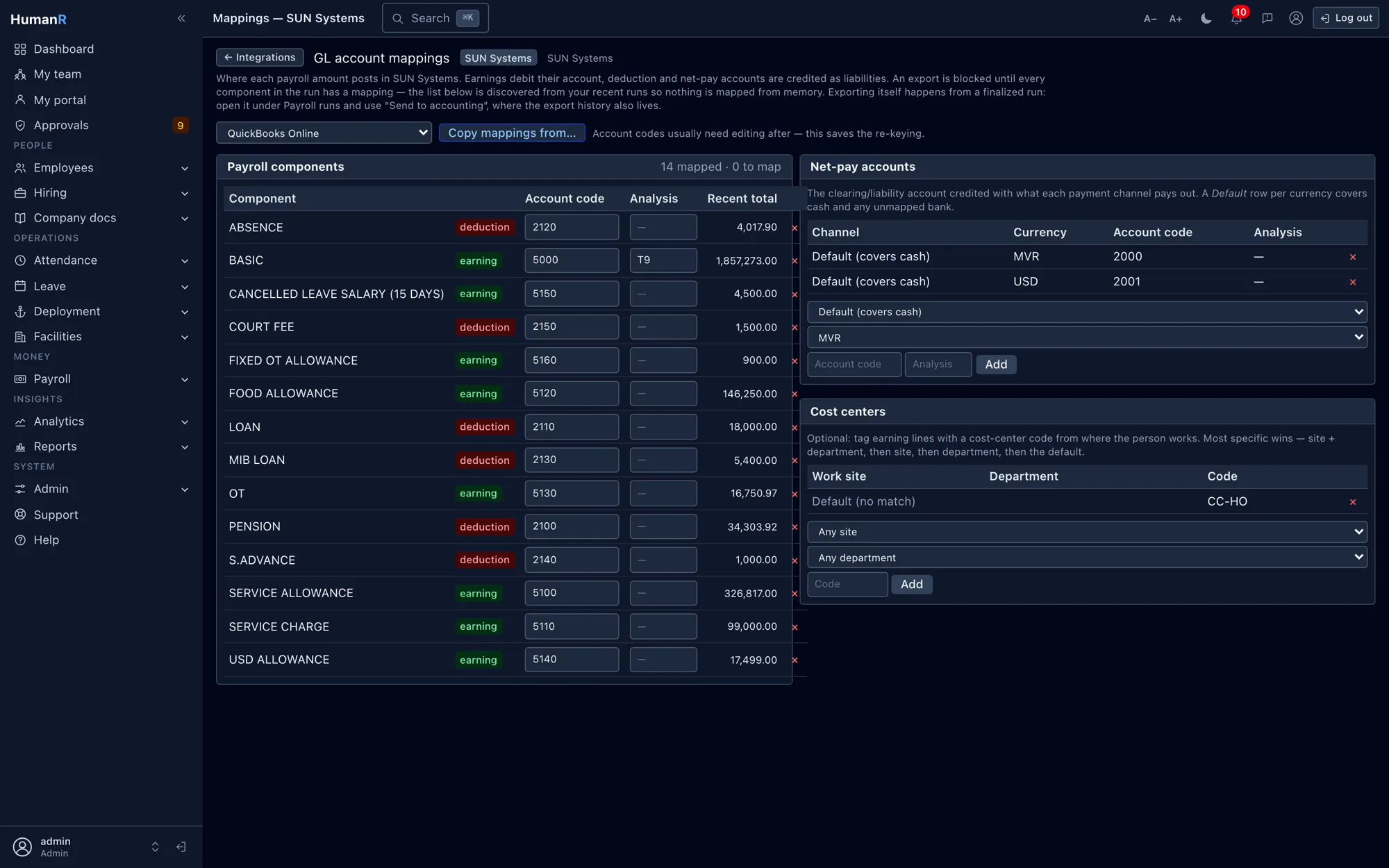Viewport: 1389px width, 868px height.
Task: Expand the Payroll menu
Action: pyautogui.click(x=101, y=379)
